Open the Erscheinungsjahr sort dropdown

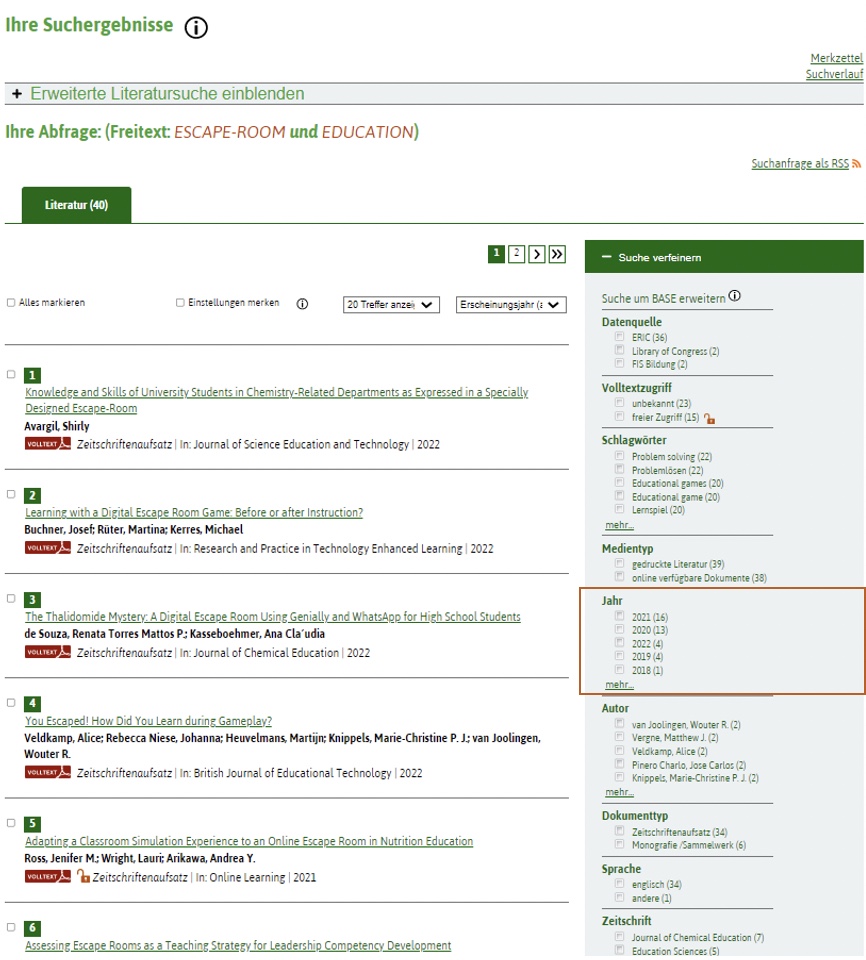click(x=510, y=304)
